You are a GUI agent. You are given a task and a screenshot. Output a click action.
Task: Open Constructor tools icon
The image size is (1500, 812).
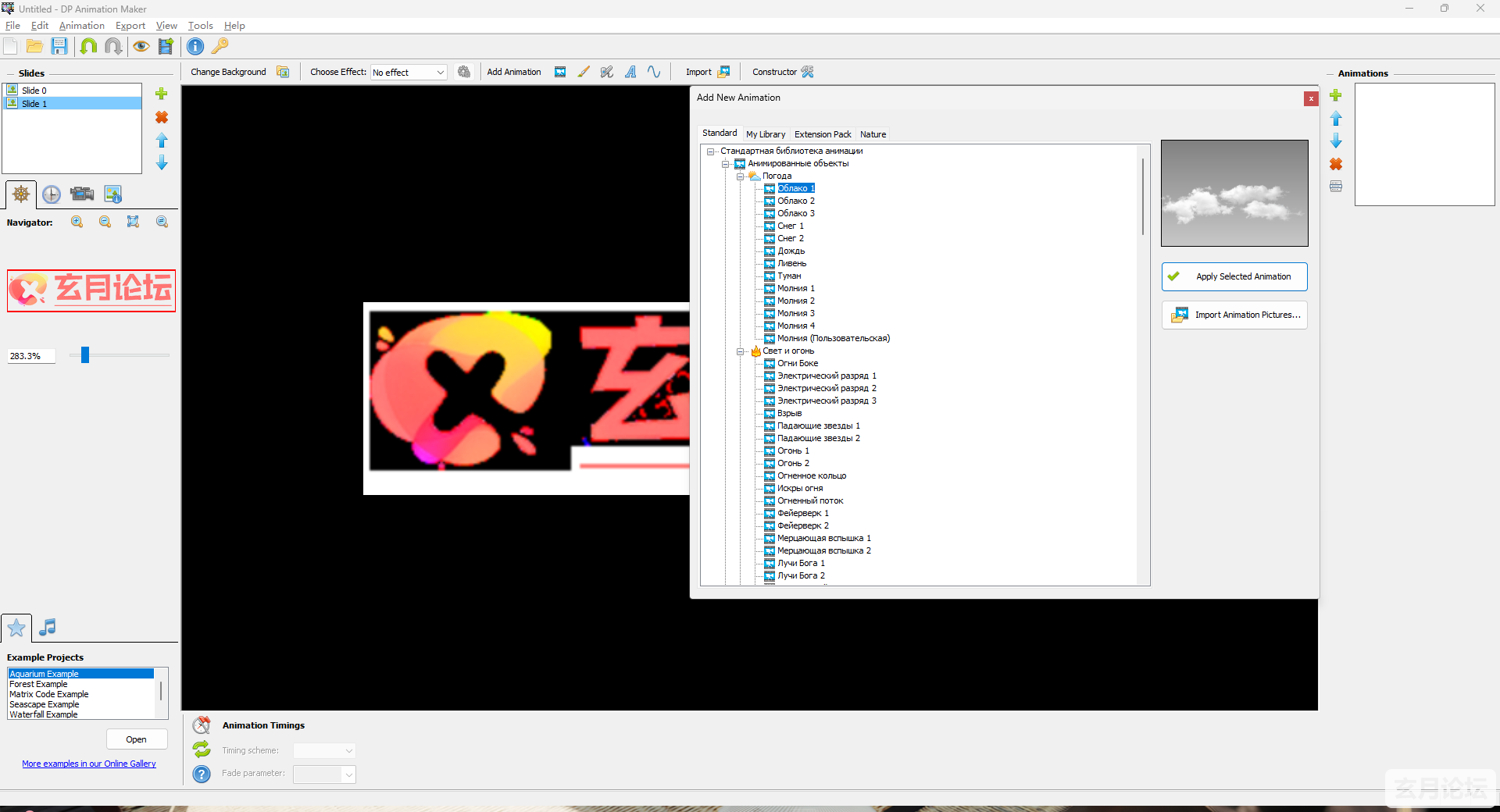click(x=808, y=72)
